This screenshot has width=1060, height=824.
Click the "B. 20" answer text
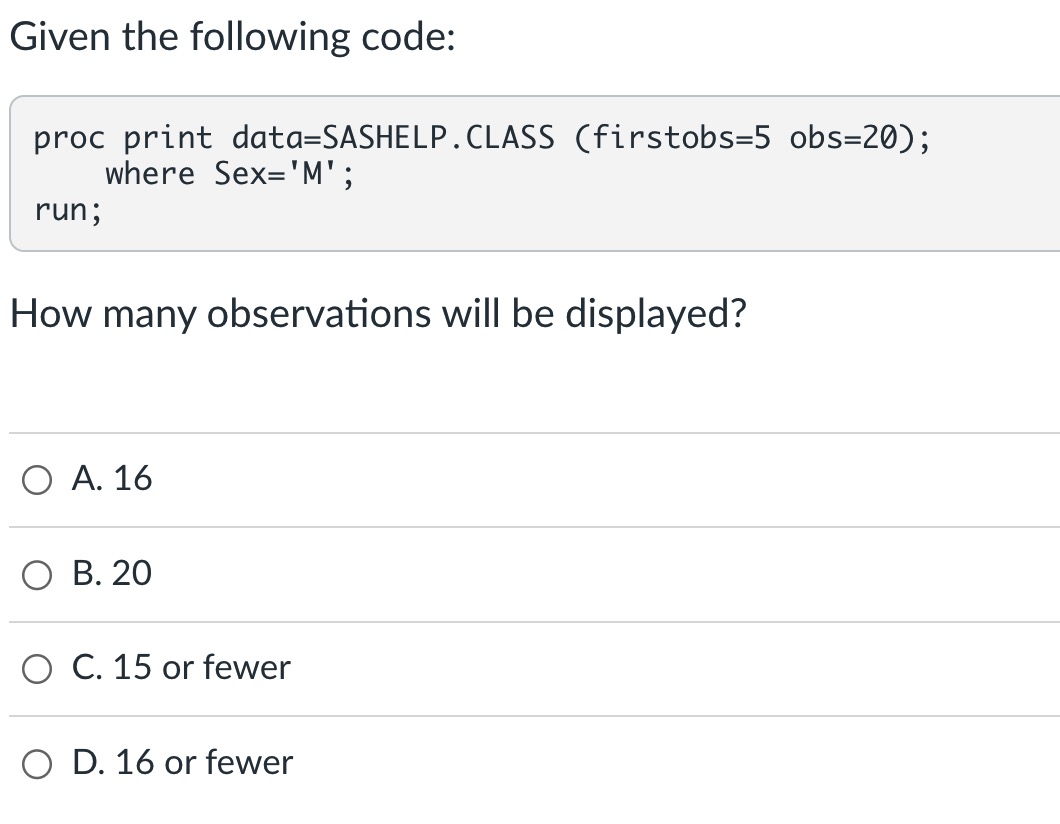pyautogui.click(x=112, y=573)
